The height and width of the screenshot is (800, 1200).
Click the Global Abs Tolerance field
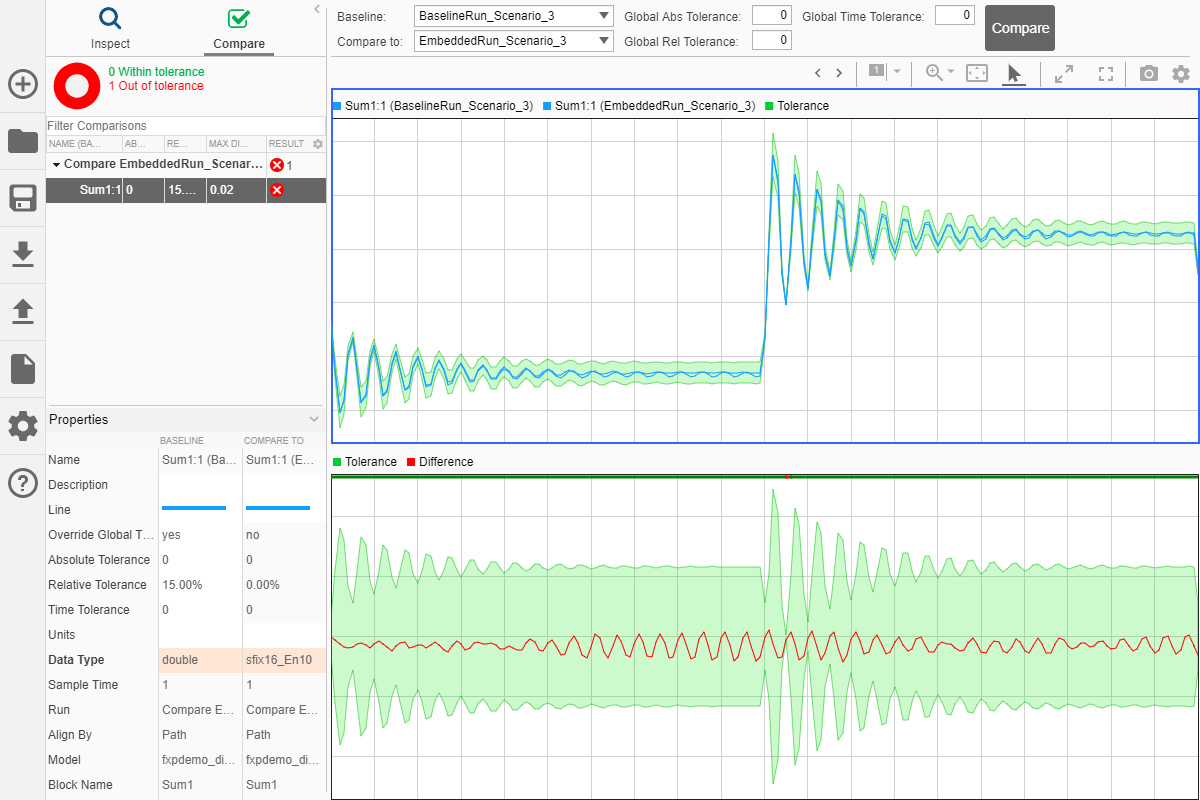click(771, 15)
